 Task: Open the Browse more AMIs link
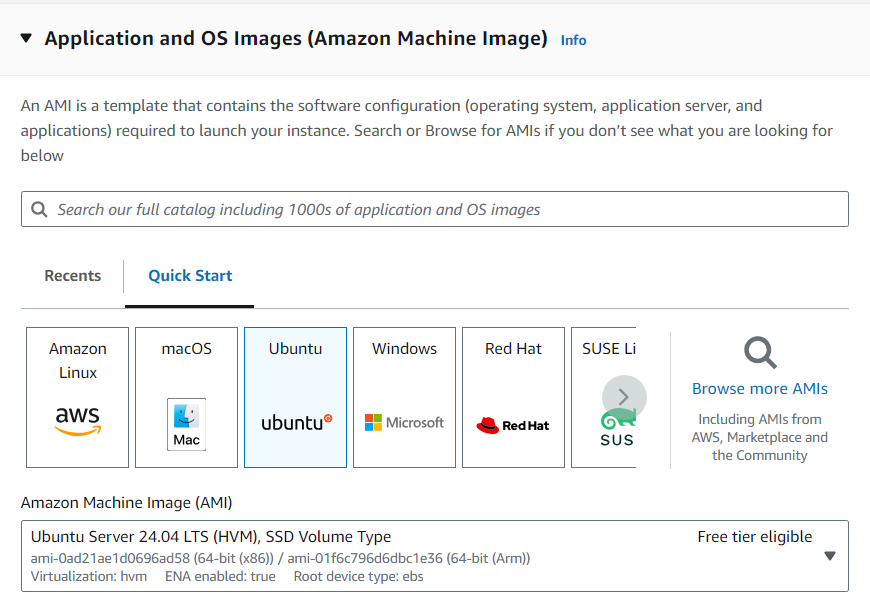(x=760, y=389)
